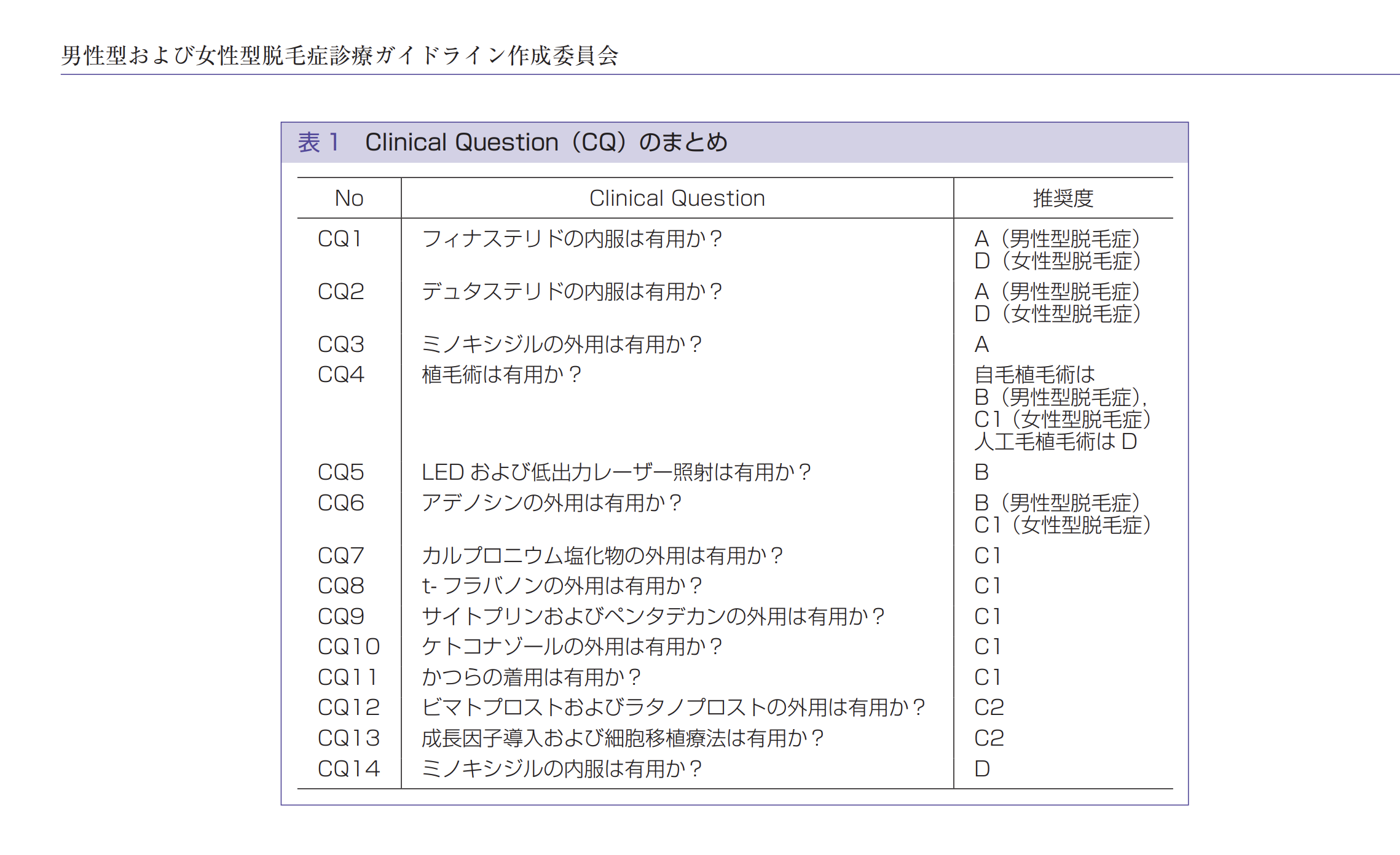Click grade C1 in the CQ8 row
Viewport: 1400px width, 855px height.
[x=987, y=586]
